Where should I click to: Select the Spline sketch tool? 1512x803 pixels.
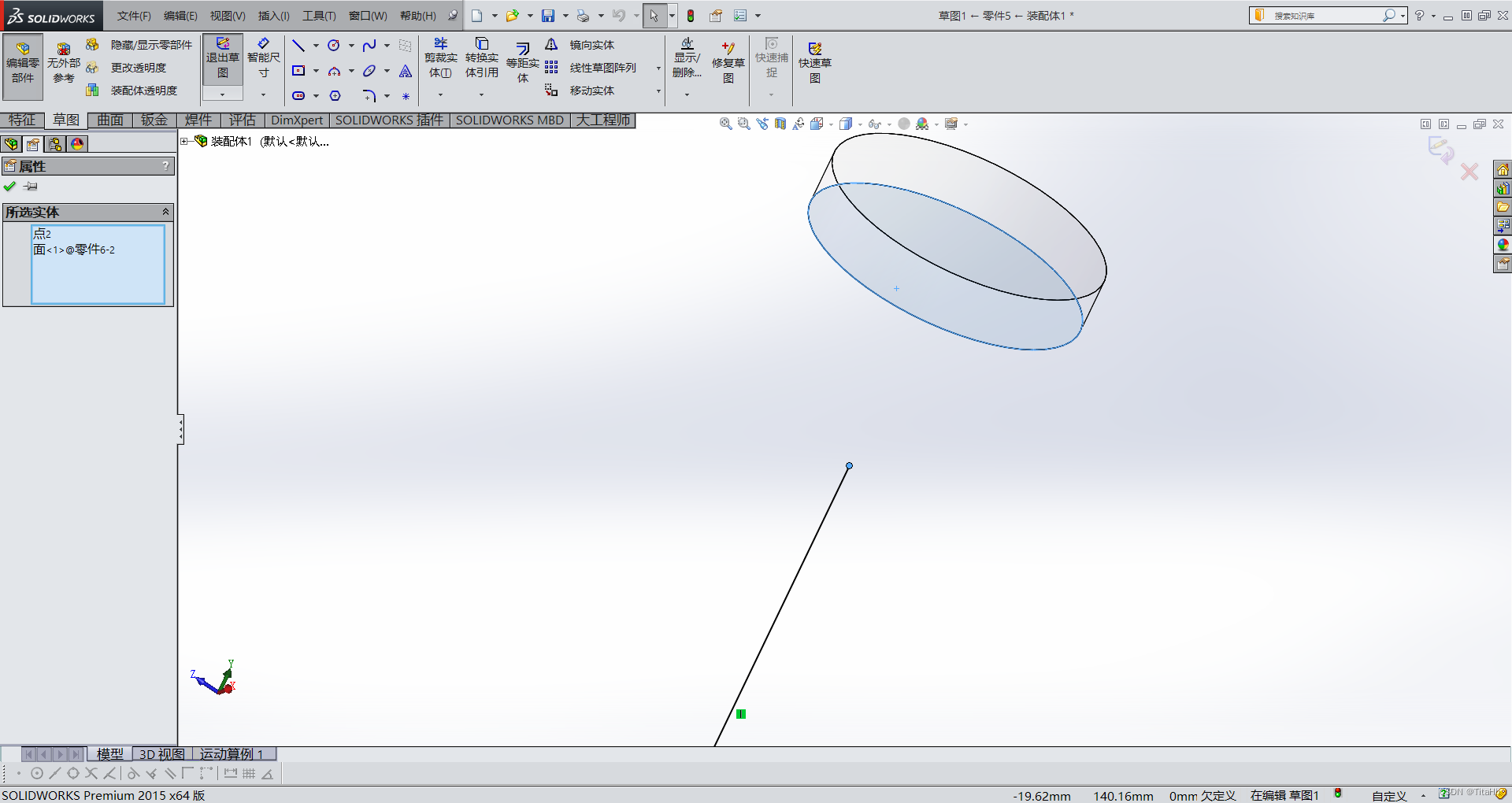tap(369, 46)
